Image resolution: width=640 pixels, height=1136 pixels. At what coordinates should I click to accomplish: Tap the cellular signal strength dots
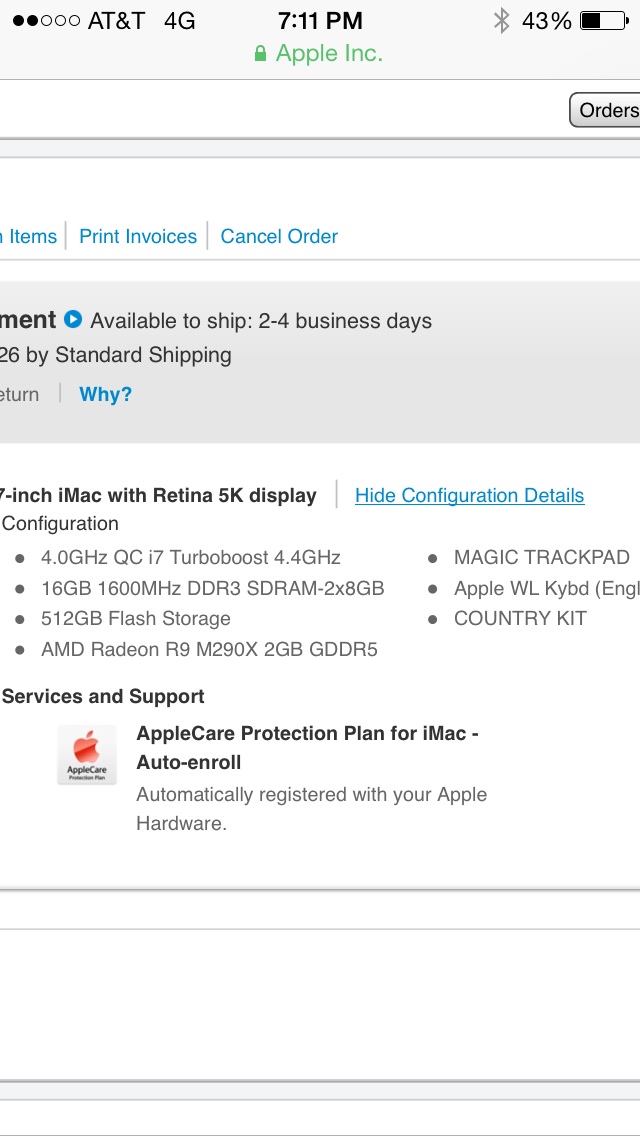point(46,21)
